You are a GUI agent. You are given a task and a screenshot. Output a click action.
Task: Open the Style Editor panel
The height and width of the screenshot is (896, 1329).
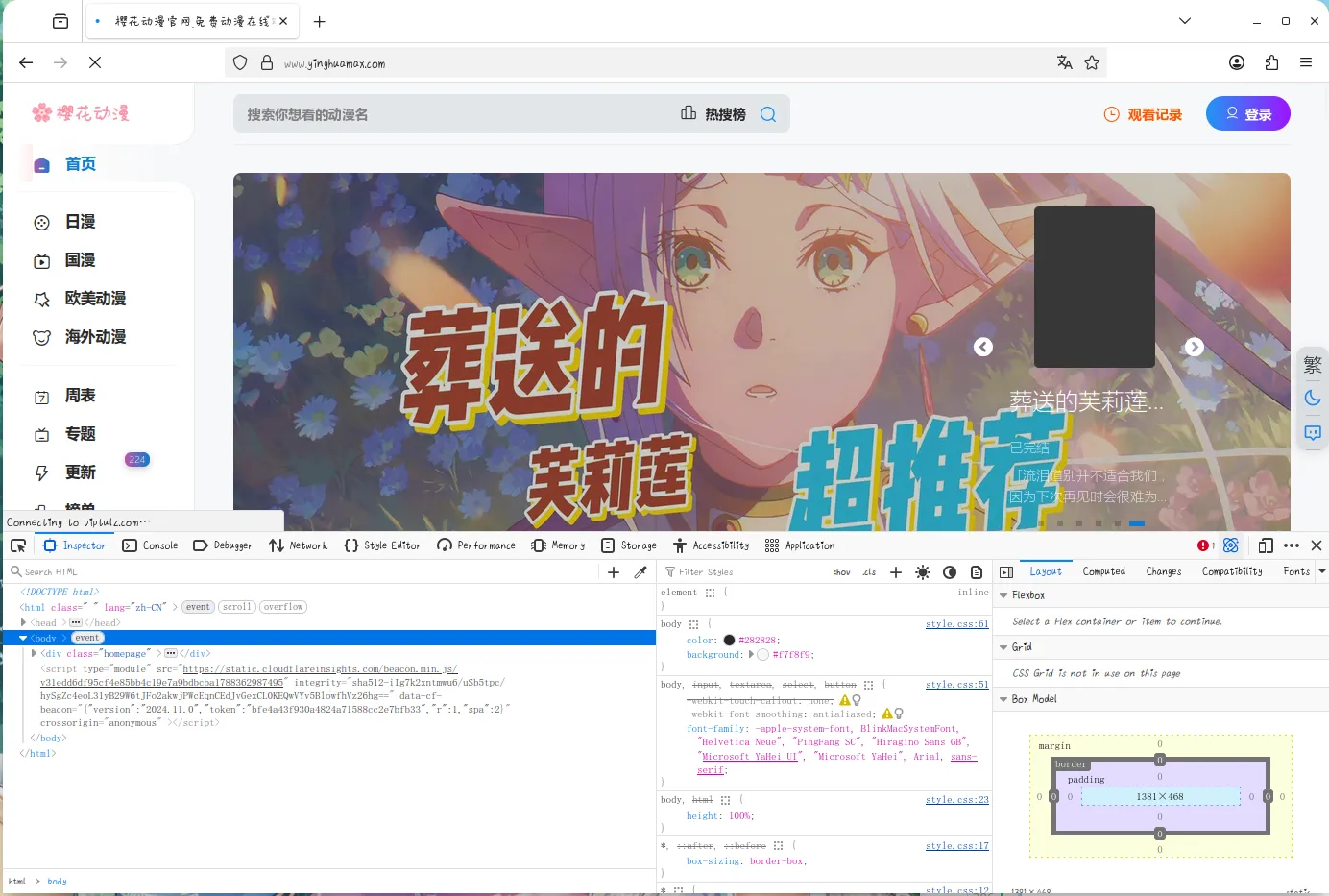(382, 545)
